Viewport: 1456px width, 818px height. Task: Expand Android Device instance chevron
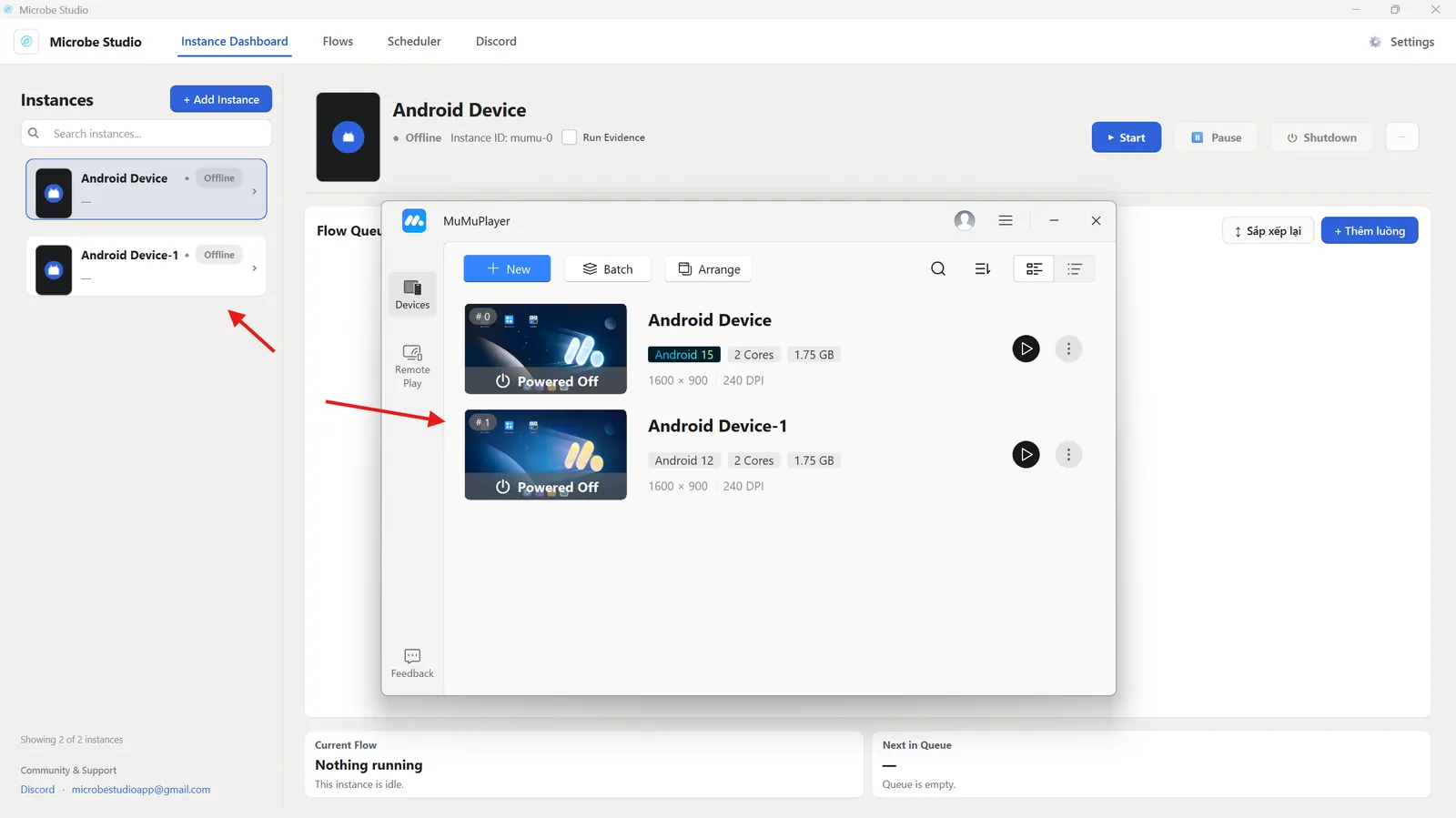click(x=254, y=191)
